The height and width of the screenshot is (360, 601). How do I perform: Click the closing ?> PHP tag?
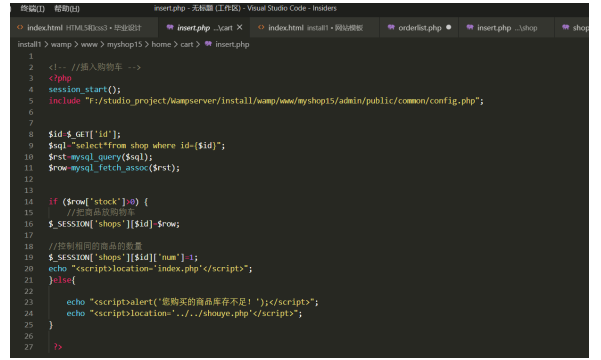[58, 347]
